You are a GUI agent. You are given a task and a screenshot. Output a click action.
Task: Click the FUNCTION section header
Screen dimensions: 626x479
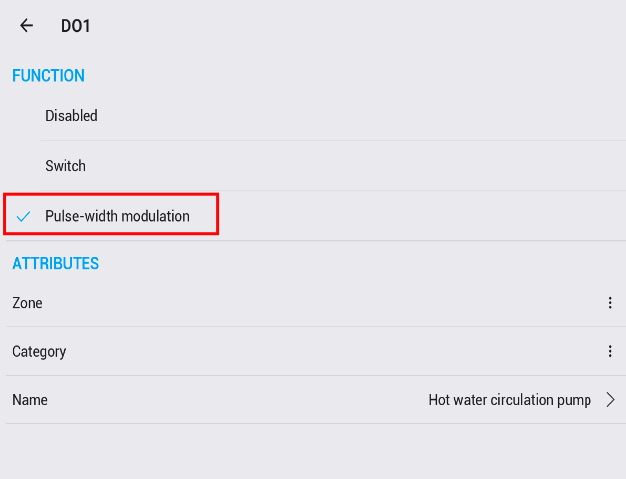coord(48,76)
